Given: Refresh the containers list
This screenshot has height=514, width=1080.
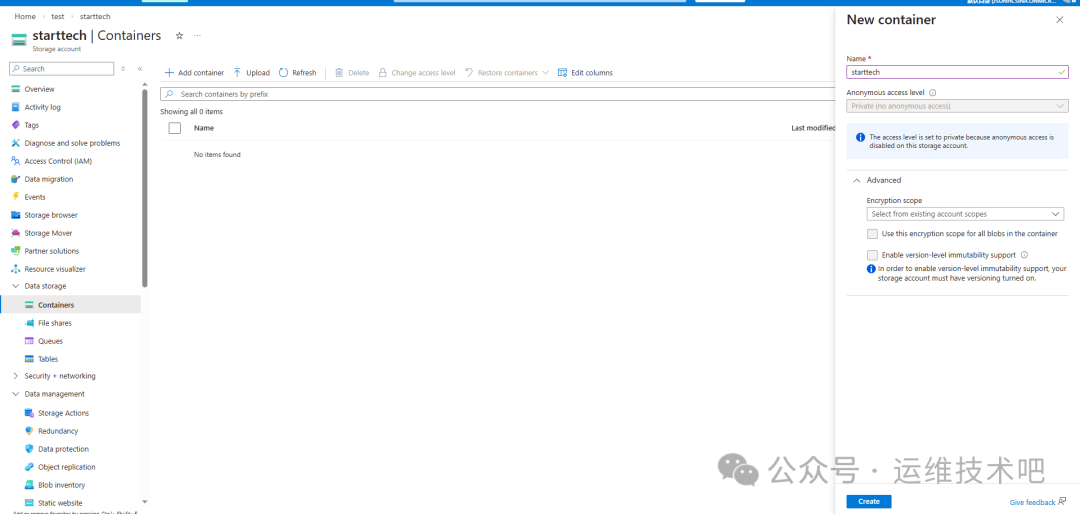Looking at the screenshot, I should tap(298, 72).
